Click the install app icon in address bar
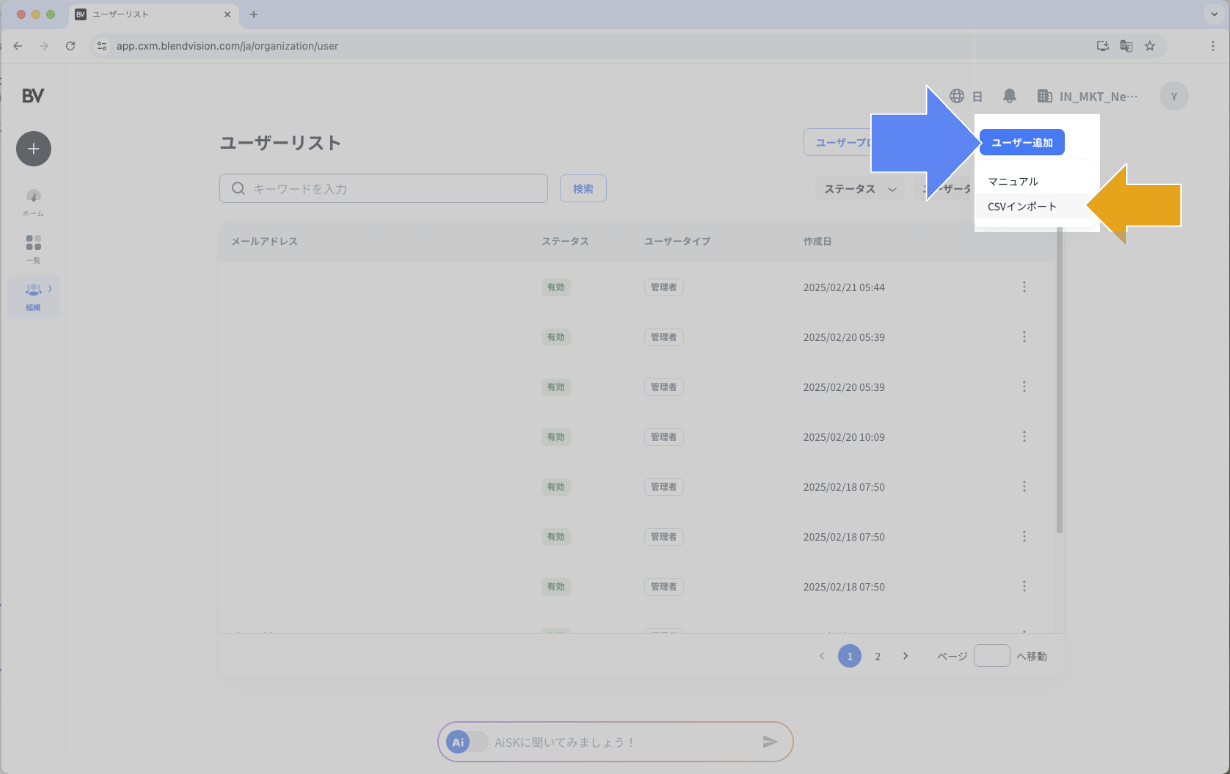Image resolution: width=1230 pixels, height=774 pixels. (1103, 46)
